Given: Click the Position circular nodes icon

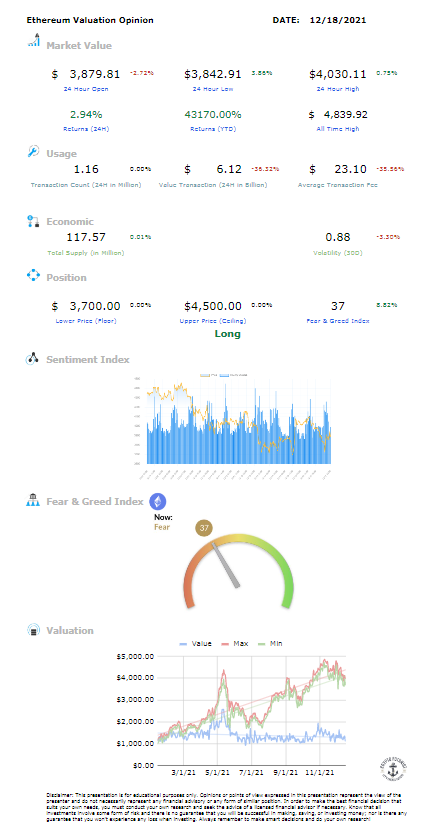Looking at the screenshot, I should [33, 276].
